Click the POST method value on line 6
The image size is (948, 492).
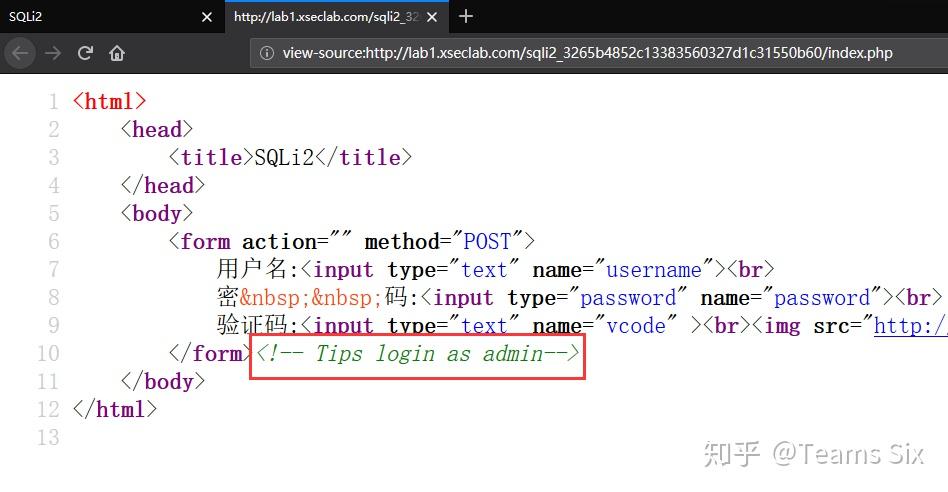point(487,241)
